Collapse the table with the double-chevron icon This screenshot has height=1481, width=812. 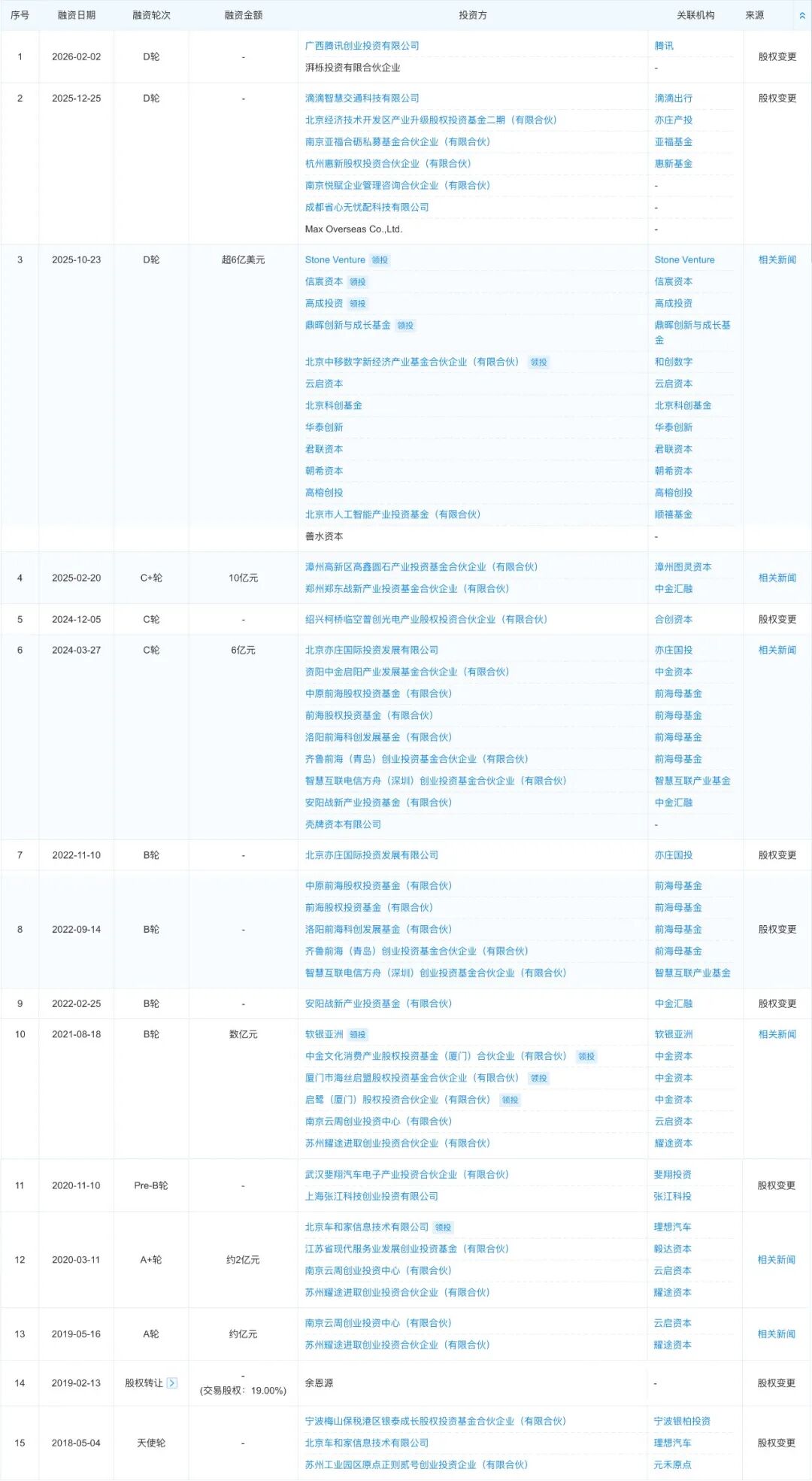point(801,15)
